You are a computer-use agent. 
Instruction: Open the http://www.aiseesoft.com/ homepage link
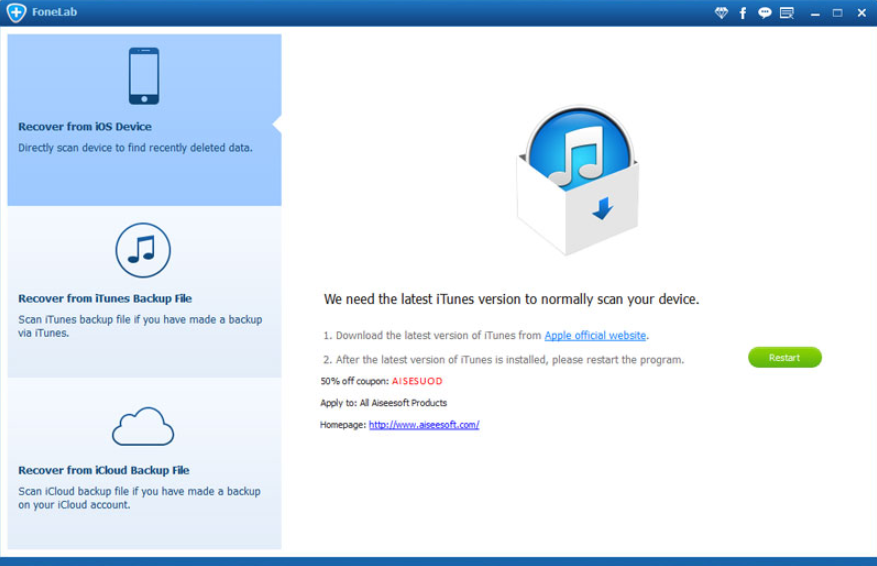[x=424, y=424]
